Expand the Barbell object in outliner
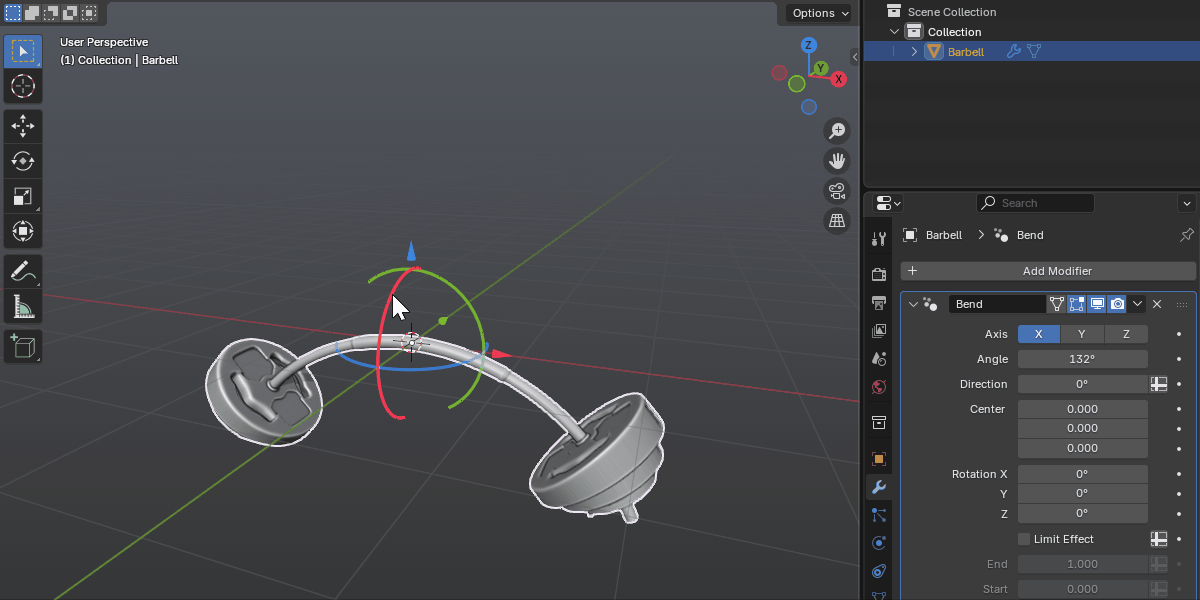 (914, 52)
